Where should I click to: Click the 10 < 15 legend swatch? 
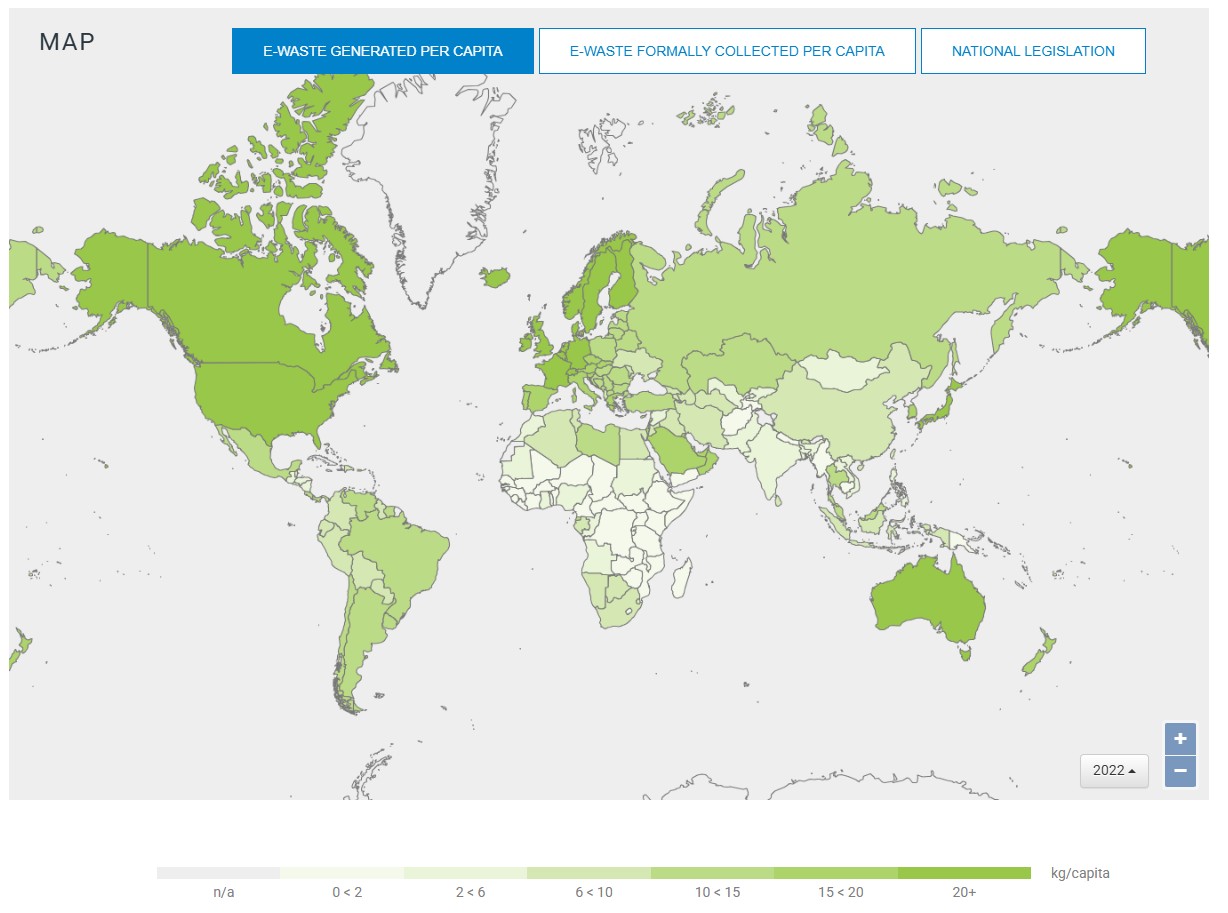(x=712, y=873)
